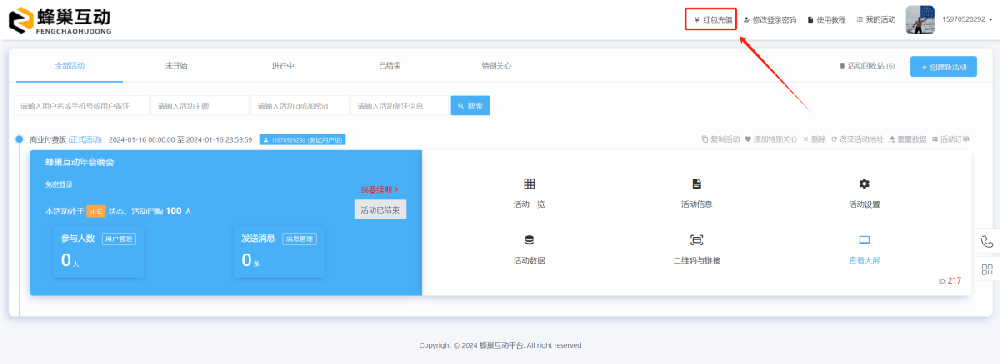This screenshot has height=364, width=1000.
Task: Click 添加特别关心 heart action
Action: tap(770, 140)
